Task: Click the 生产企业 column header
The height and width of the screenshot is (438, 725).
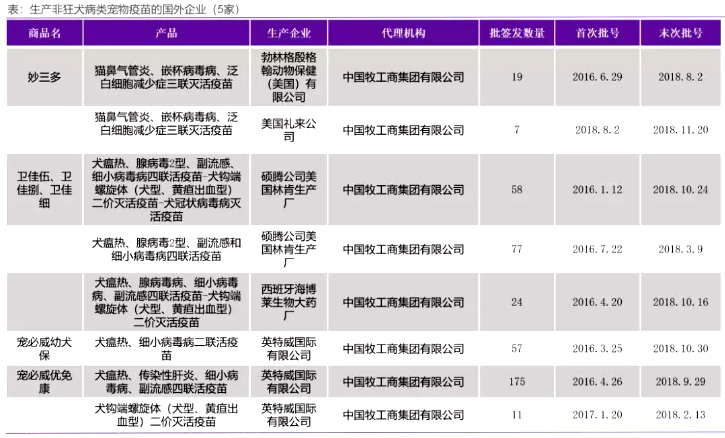Action: coord(289,33)
